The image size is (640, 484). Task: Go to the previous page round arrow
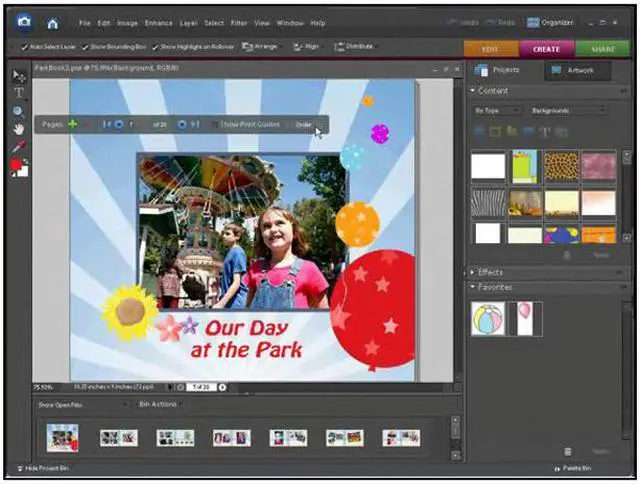[x=118, y=124]
